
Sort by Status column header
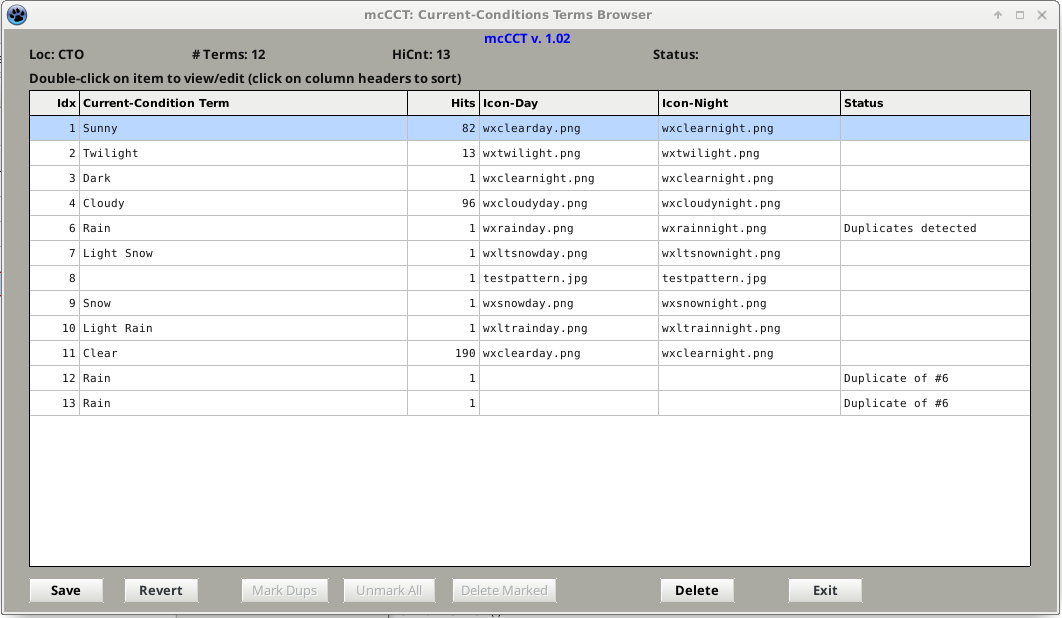(x=934, y=103)
